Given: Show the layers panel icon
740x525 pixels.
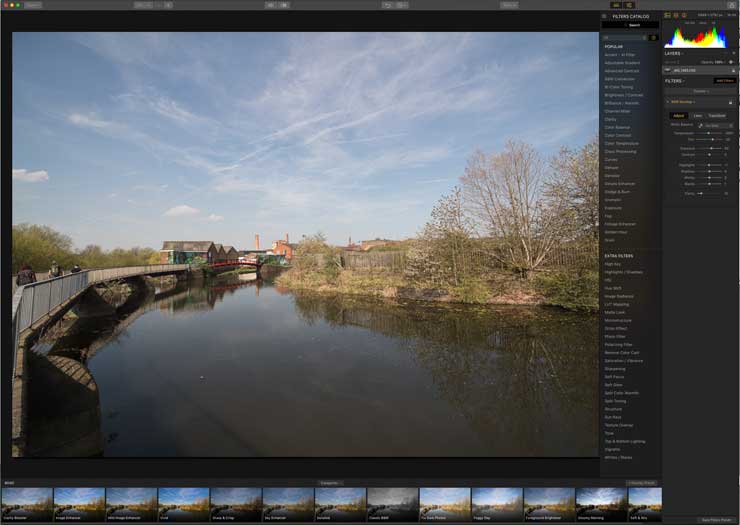Looking at the screenshot, I should coord(676,16).
